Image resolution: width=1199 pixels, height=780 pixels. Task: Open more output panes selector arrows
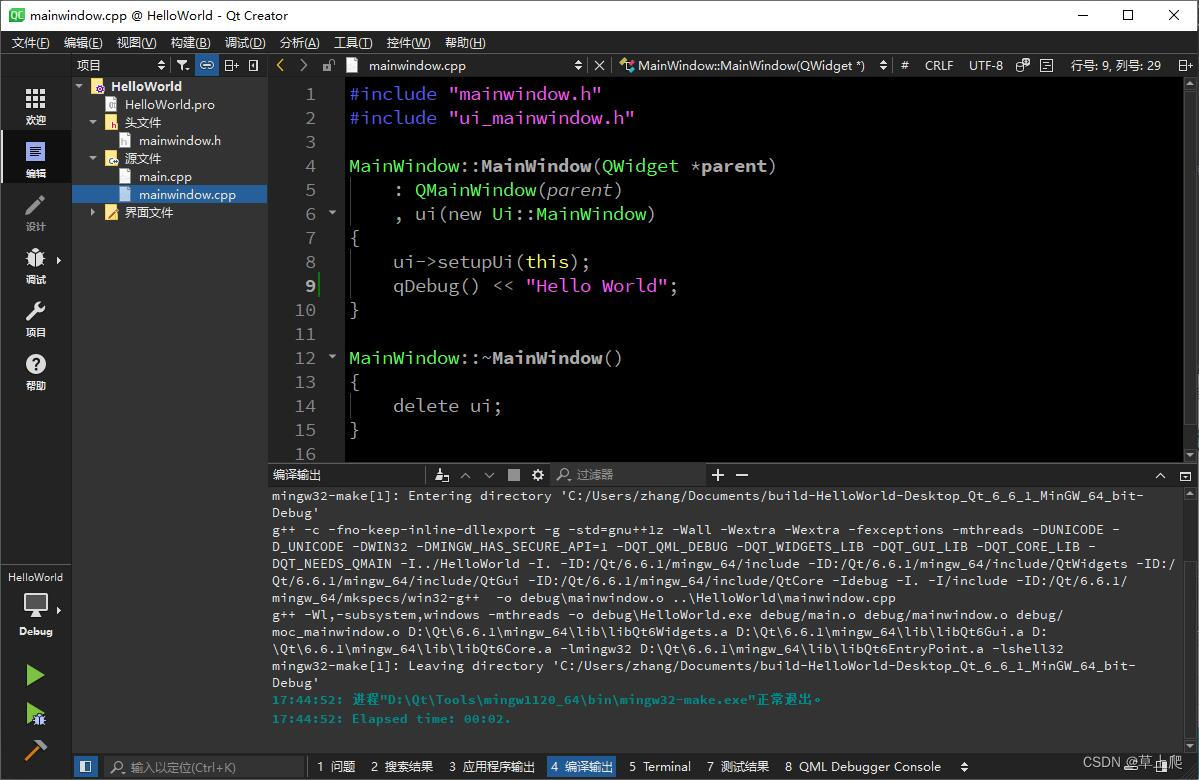[x=964, y=766]
